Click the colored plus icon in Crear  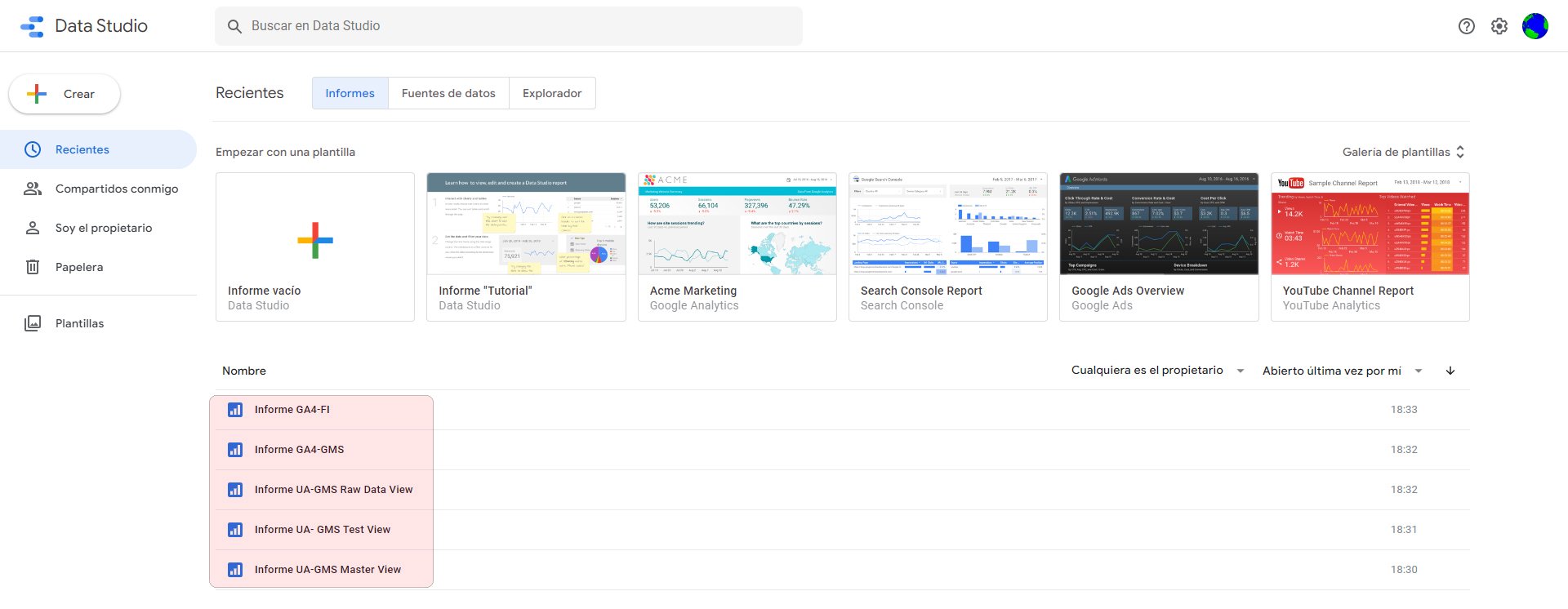tap(37, 94)
